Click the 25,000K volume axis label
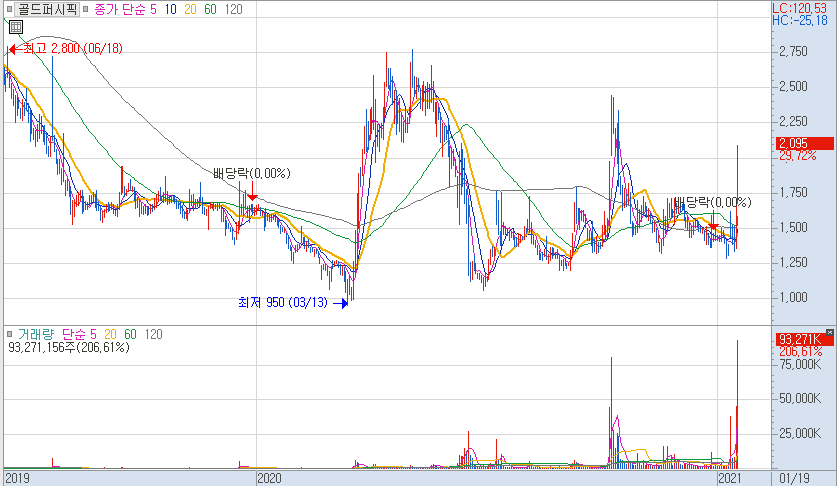 [800, 434]
